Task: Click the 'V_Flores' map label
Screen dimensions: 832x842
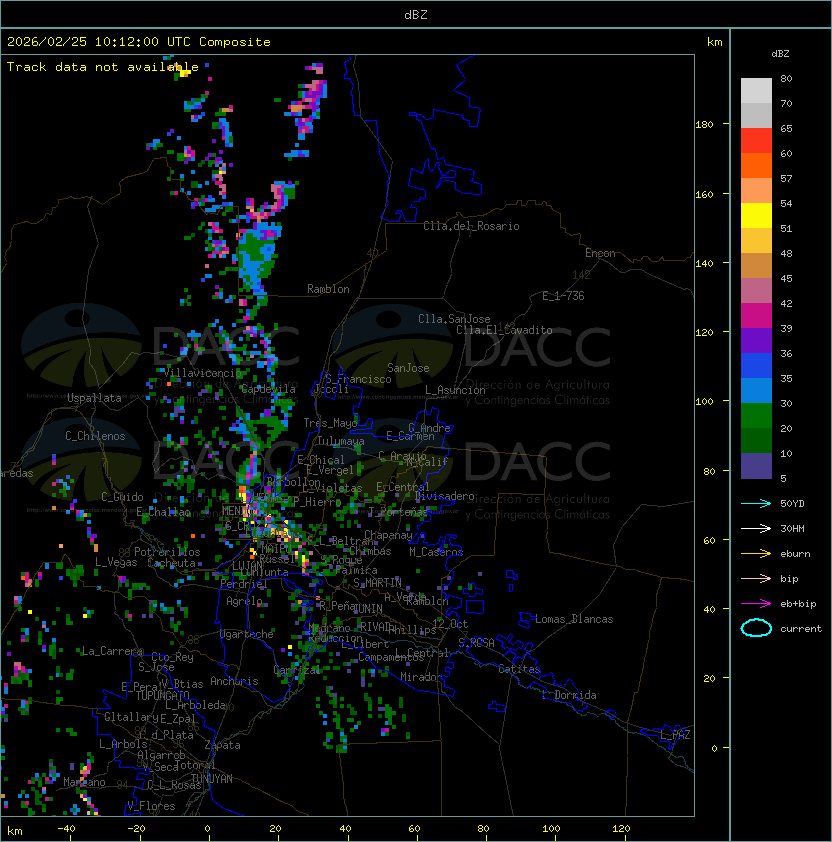Action: (151, 806)
